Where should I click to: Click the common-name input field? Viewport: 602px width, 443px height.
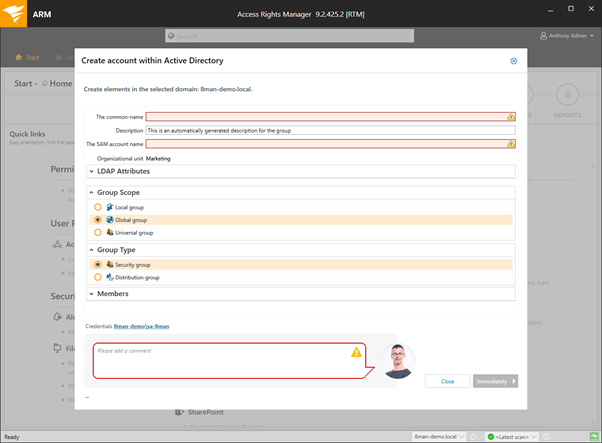pyautogui.click(x=331, y=117)
